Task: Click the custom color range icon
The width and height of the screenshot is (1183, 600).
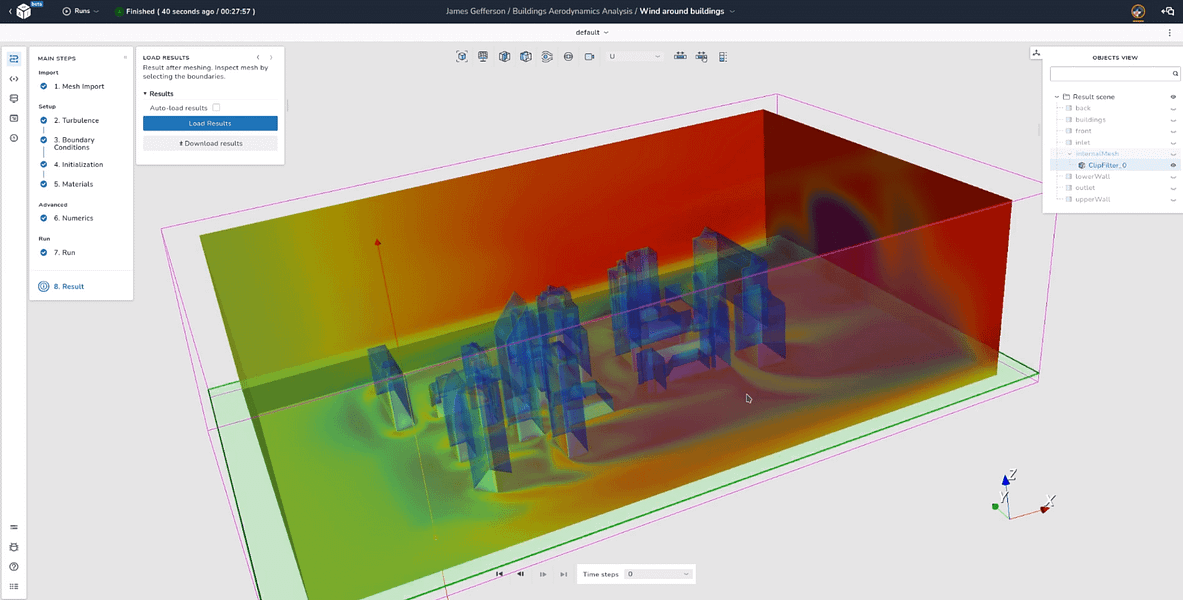Action: (702, 57)
